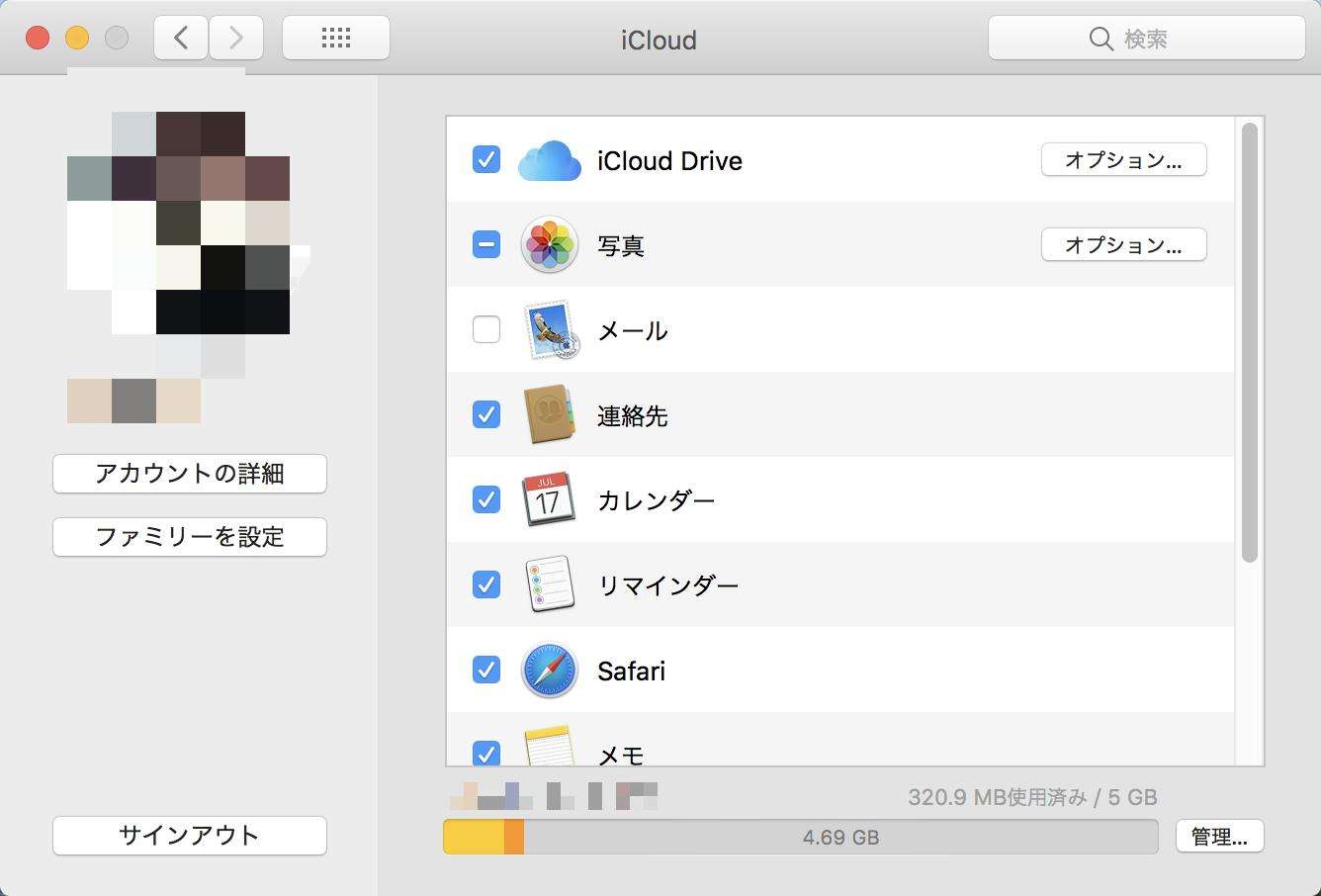Select the Safari compass icon
The image size is (1321, 896).
pyautogui.click(x=550, y=670)
